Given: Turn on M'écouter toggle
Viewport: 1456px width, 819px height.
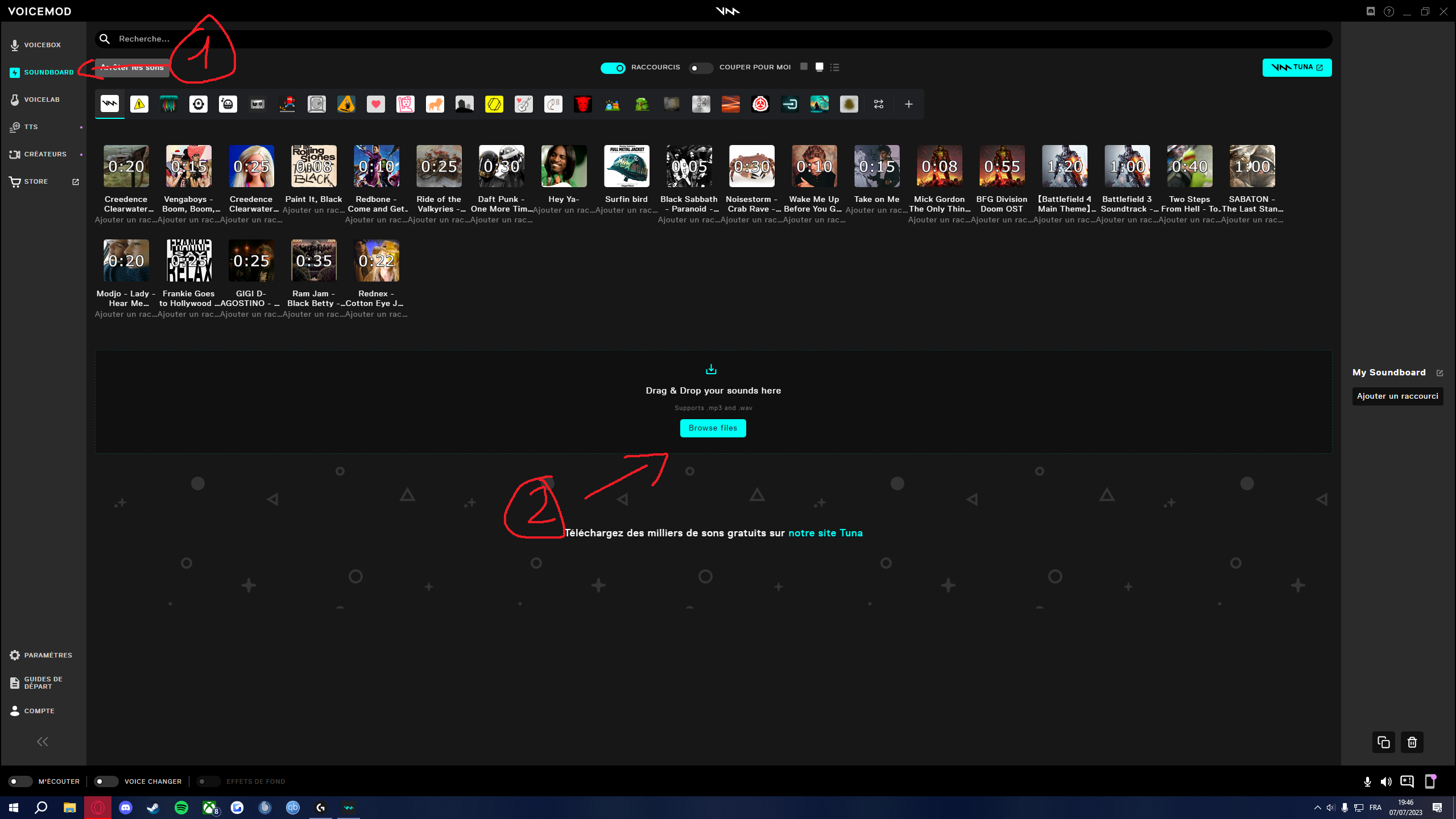Looking at the screenshot, I should (20, 781).
